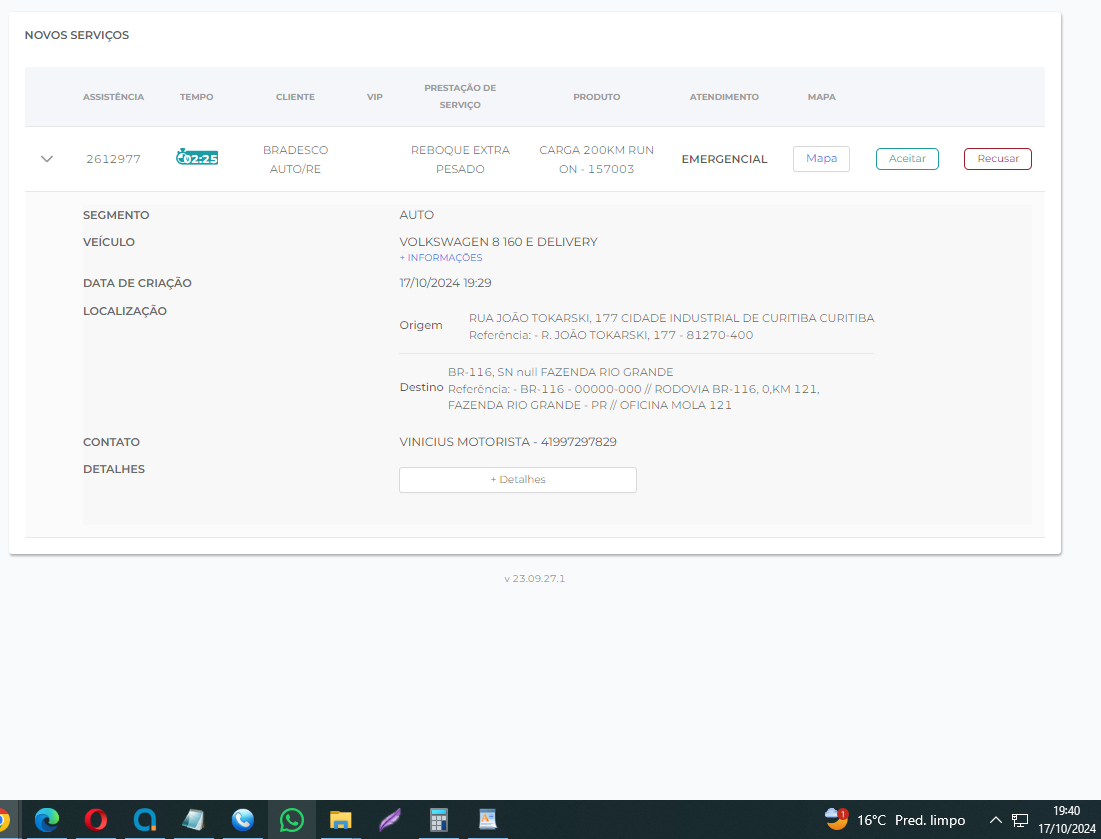Open Opera browser from the taskbar
Screen dimensions: 1101x839
(x=96, y=819)
